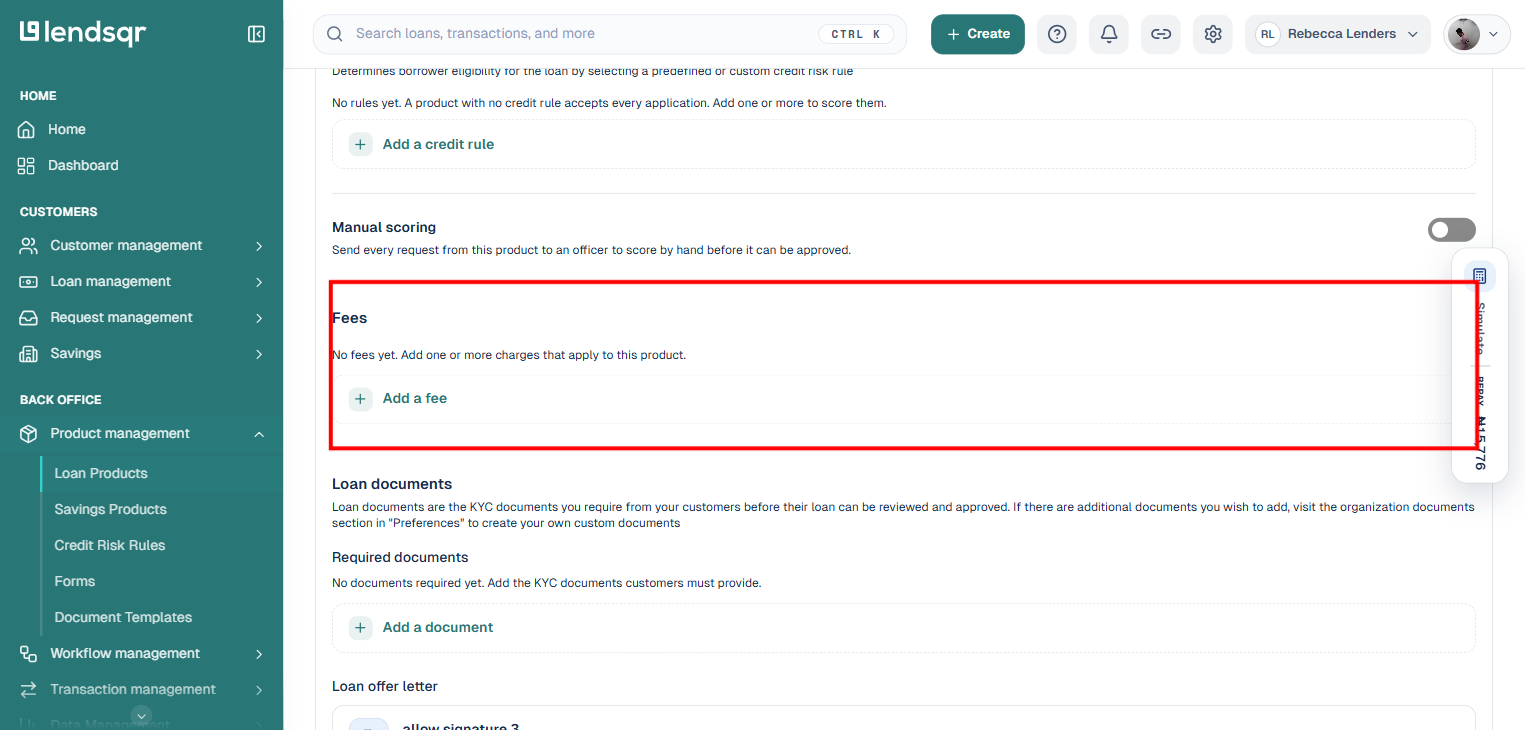Open the notifications bell
The height and width of the screenshot is (730, 1535).
tap(1109, 34)
